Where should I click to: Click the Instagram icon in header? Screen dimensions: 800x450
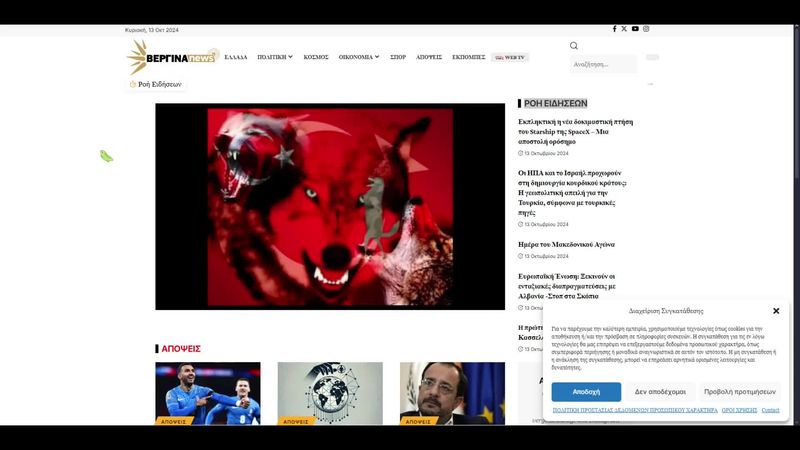click(646, 29)
